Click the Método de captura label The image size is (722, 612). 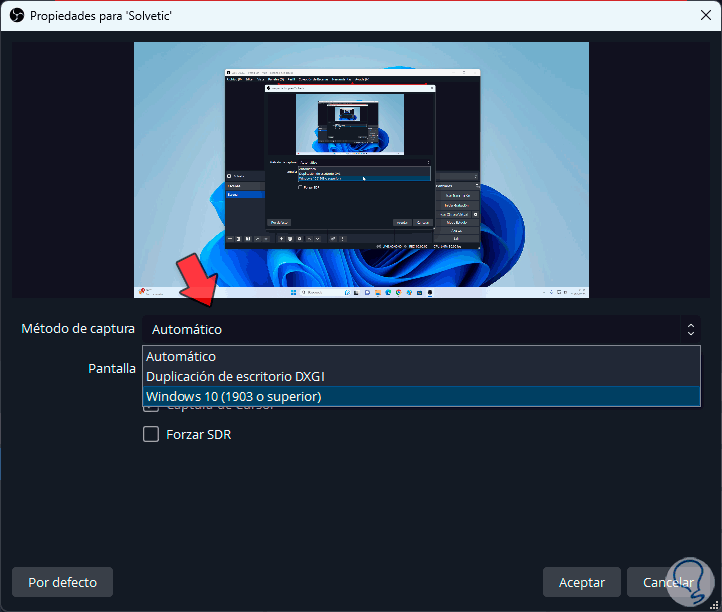click(x=78, y=328)
